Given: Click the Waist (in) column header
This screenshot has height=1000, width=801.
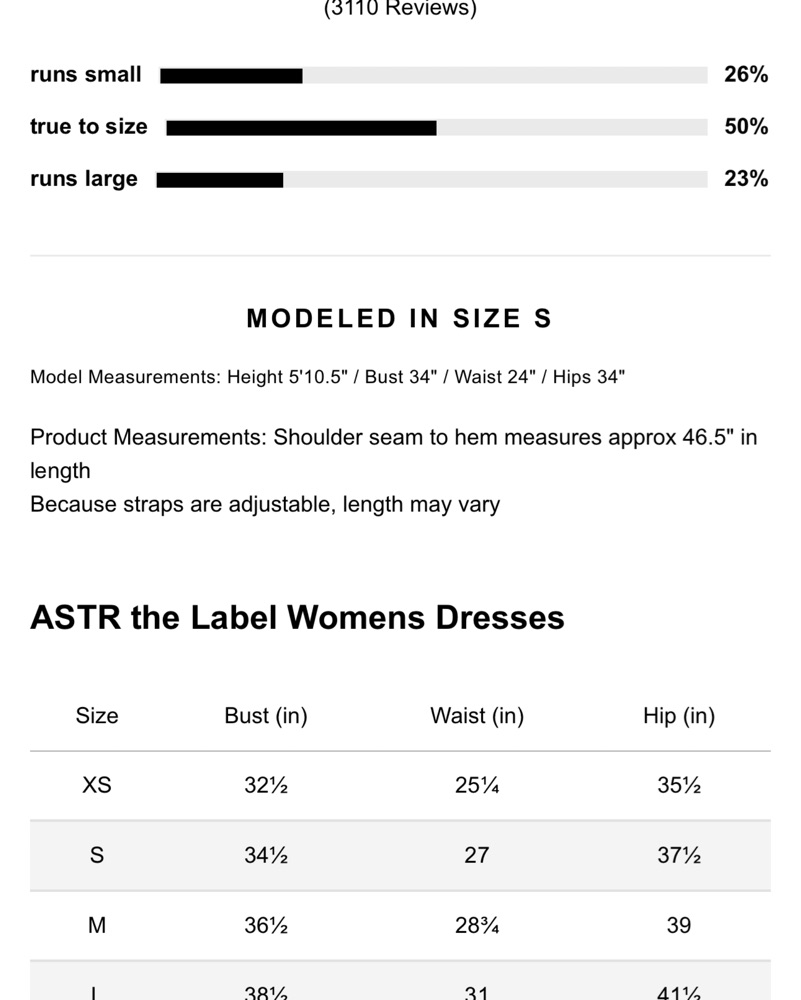Looking at the screenshot, I should 477,716.
